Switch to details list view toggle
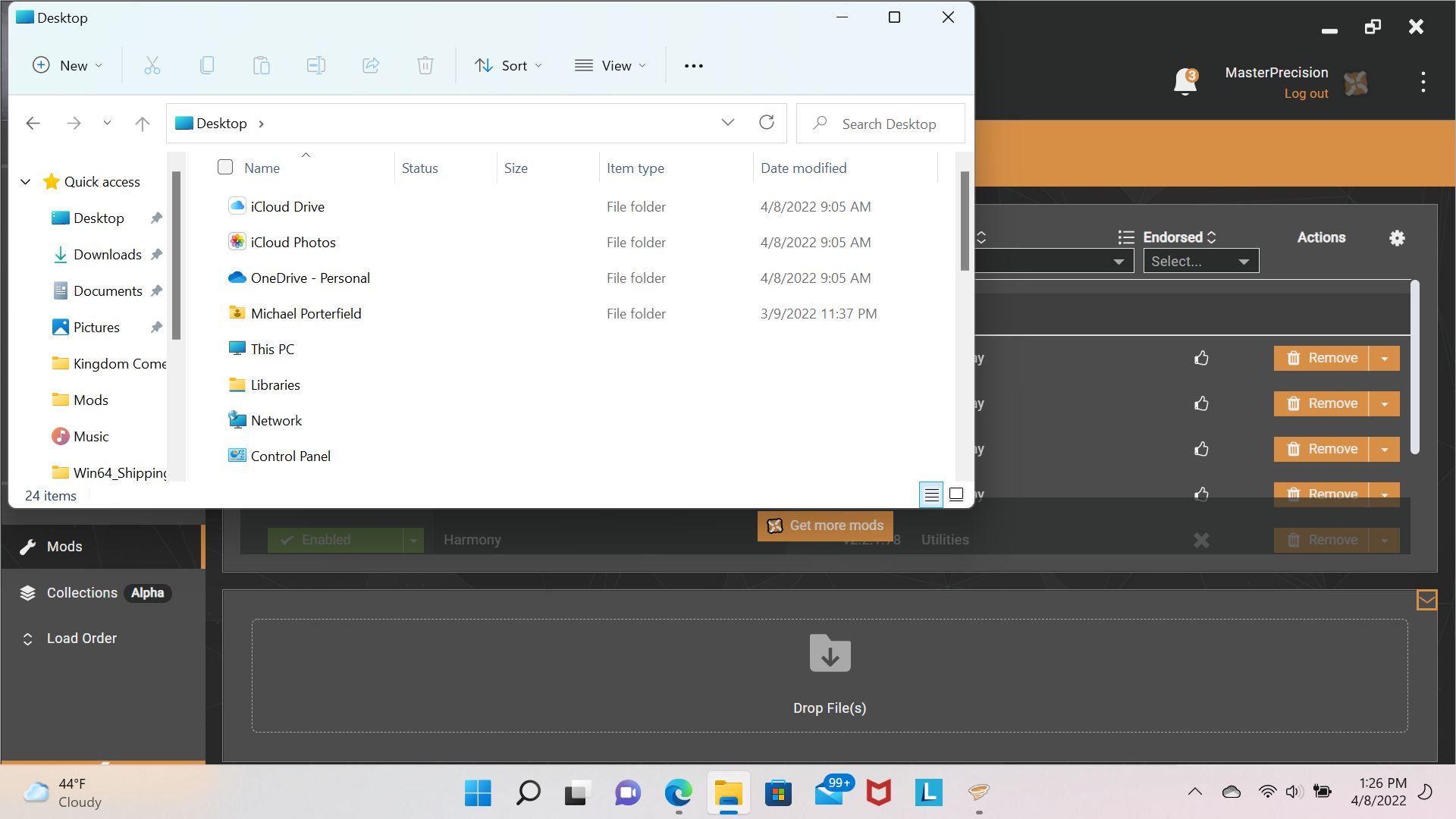The image size is (1456, 819). tap(931, 494)
